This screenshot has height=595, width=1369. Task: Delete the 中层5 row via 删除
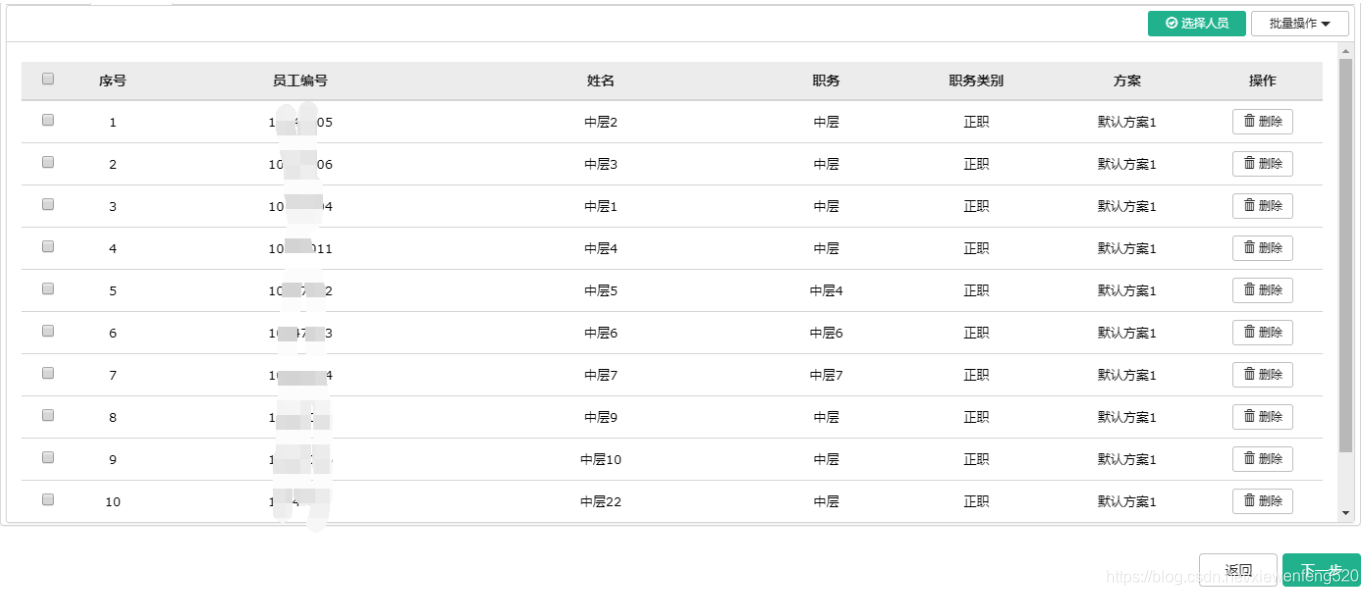pos(1262,290)
